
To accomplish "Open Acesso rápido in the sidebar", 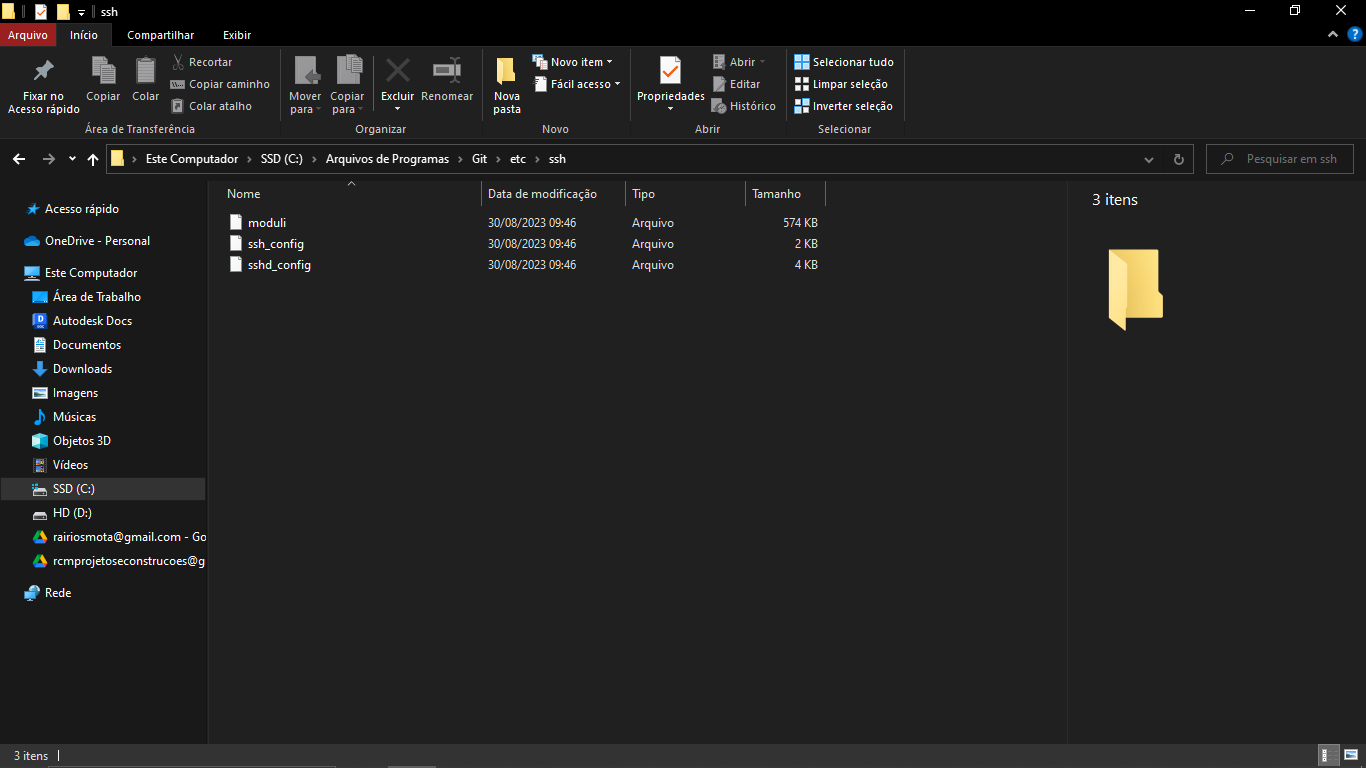I will point(81,209).
